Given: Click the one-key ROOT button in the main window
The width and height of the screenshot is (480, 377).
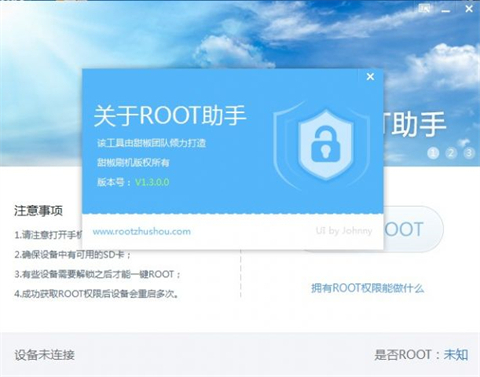Looking at the screenshot, I should 413,229.
